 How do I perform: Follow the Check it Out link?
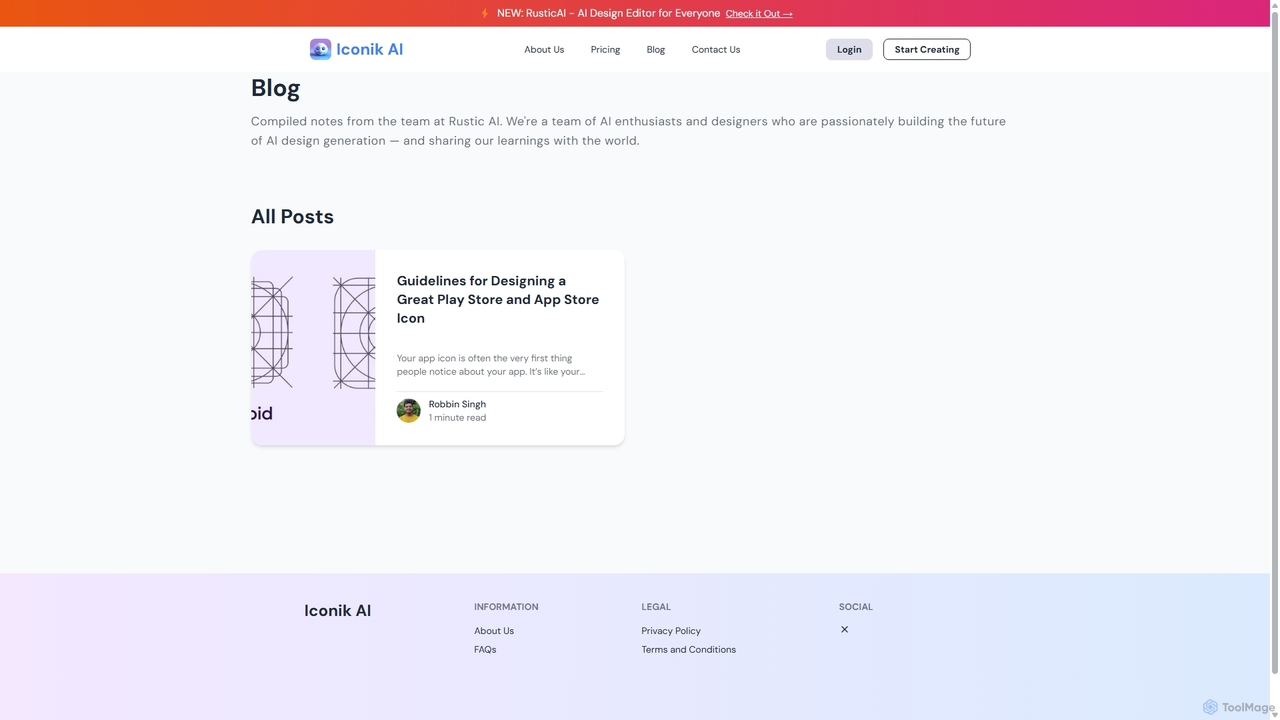click(759, 14)
